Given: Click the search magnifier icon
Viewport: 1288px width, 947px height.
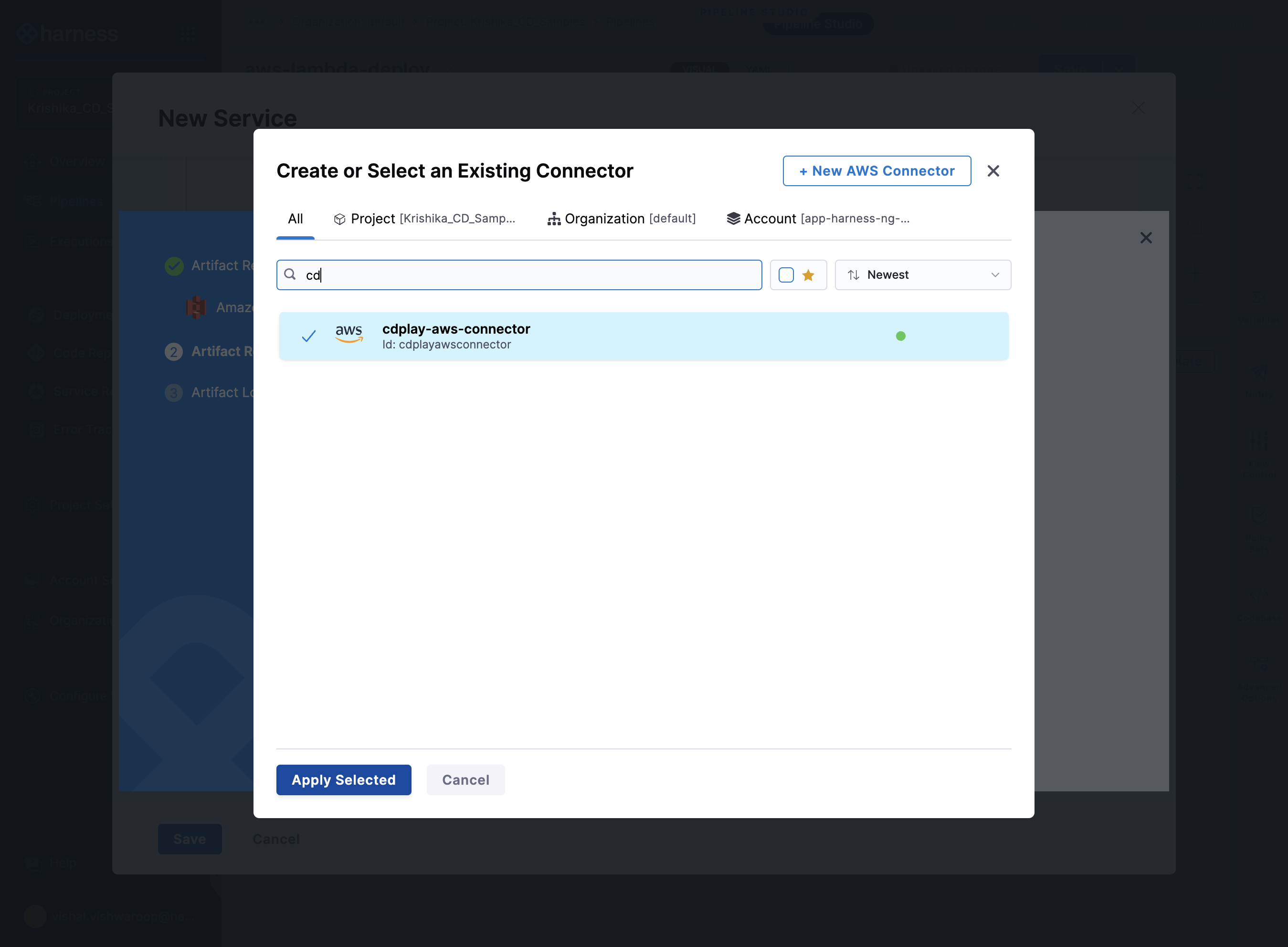Looking at the screenshot, I should tap(290, 274).
